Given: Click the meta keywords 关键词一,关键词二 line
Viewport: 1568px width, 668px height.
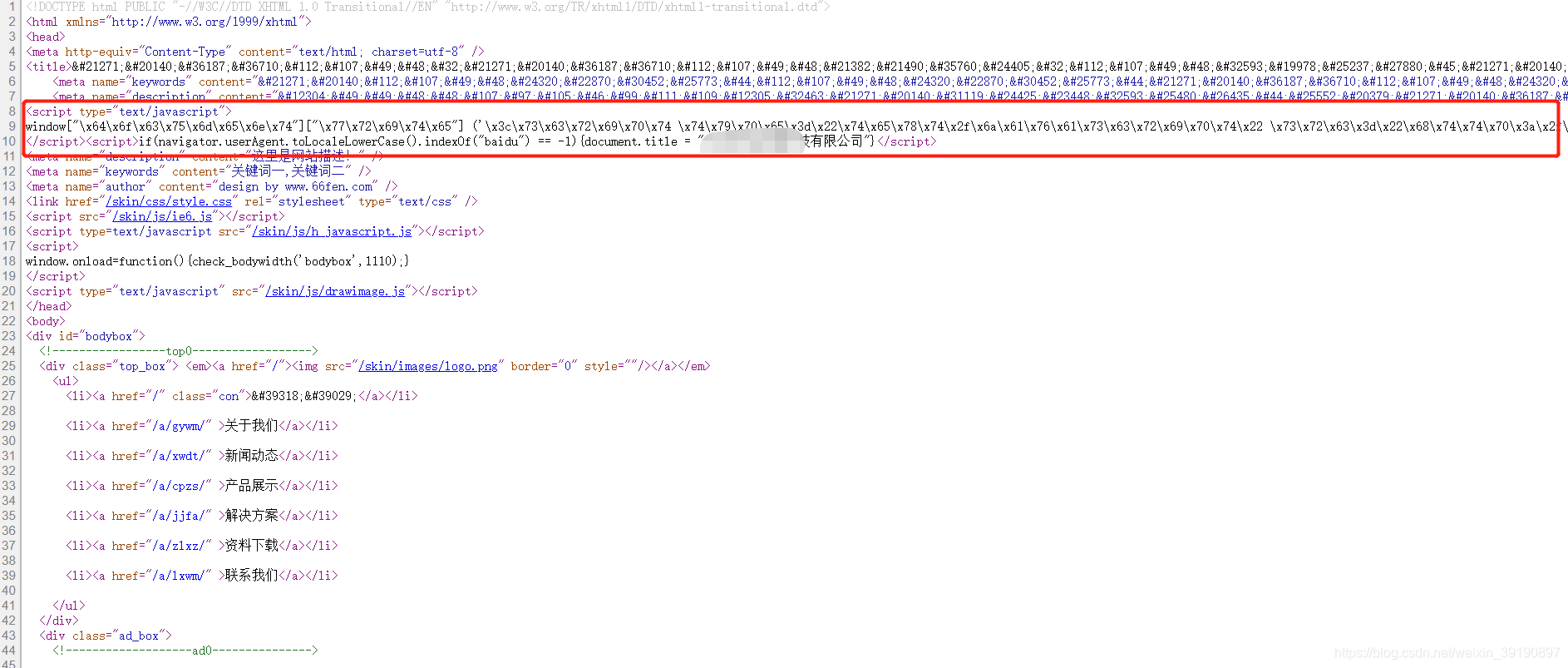Looking at the screenshot, I should 199,171.
